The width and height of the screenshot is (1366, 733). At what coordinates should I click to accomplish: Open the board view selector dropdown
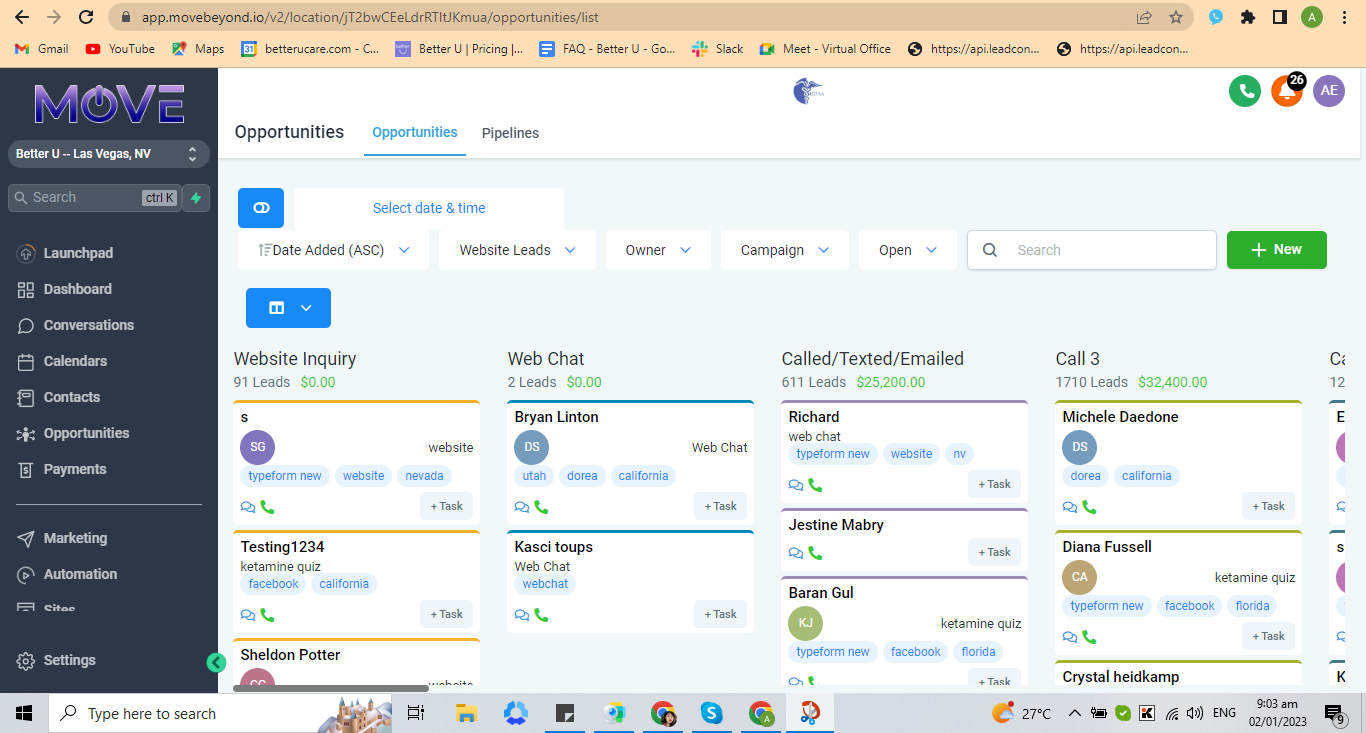coord(288,308)
